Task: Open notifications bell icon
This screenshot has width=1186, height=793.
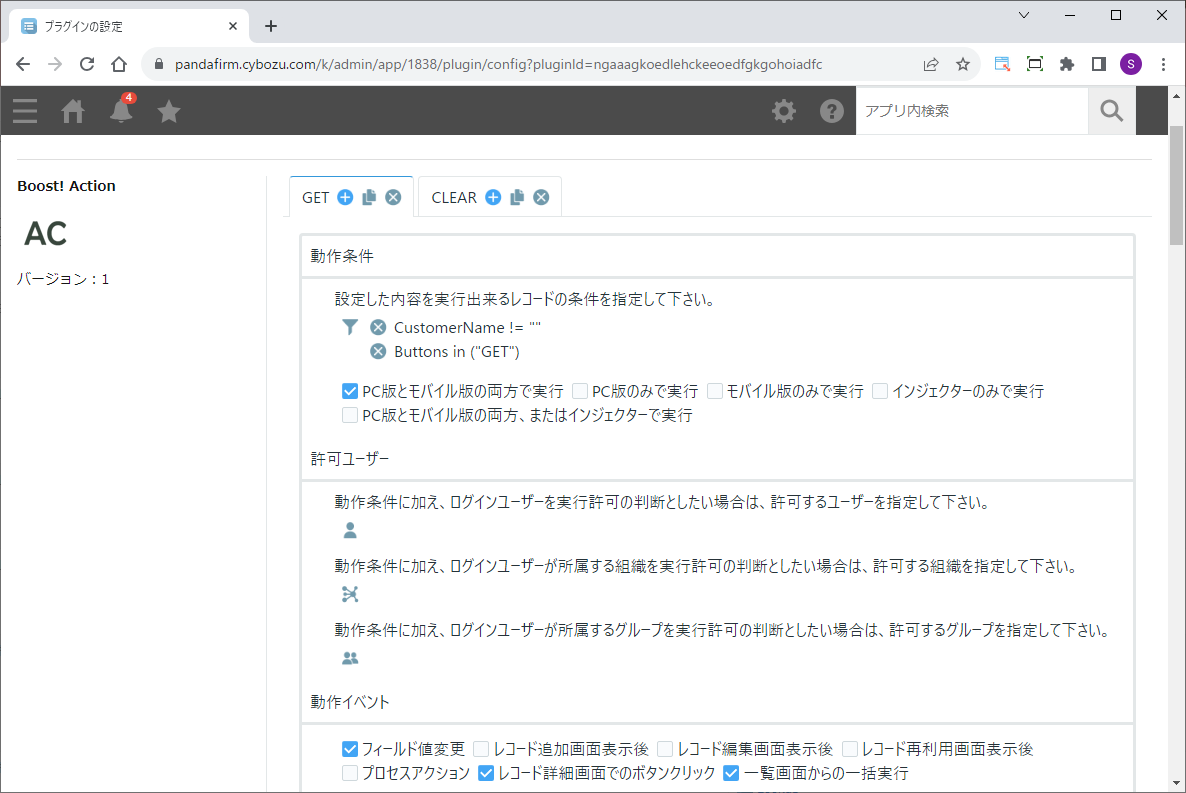Action: point(121,111)
